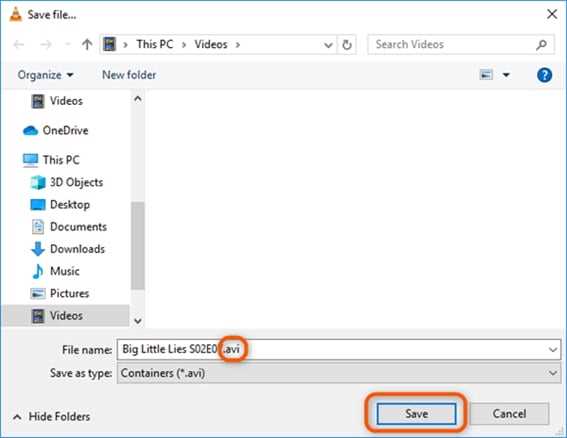Expand the address bar history dropdown
Screen dimensions: 567x438
[328, 45]
